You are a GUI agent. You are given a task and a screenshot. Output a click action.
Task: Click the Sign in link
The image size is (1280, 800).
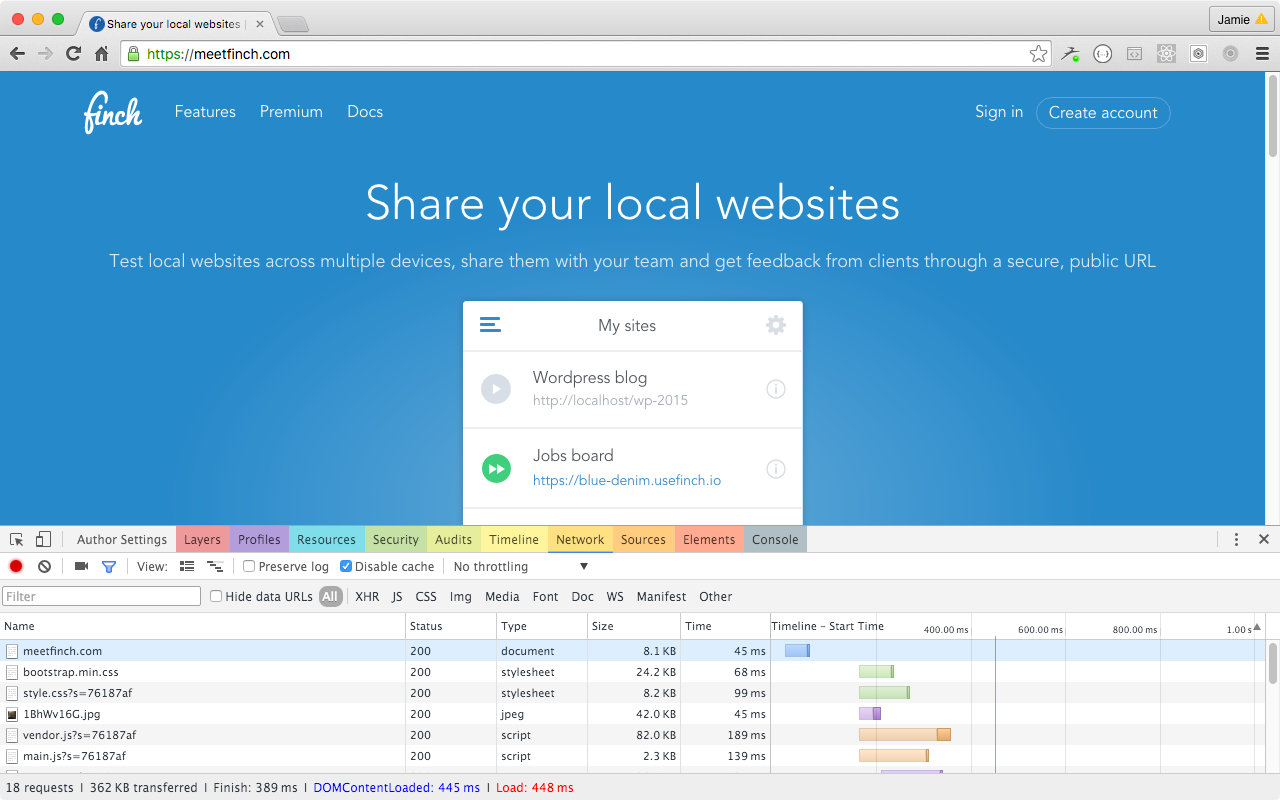pos(999,112)
